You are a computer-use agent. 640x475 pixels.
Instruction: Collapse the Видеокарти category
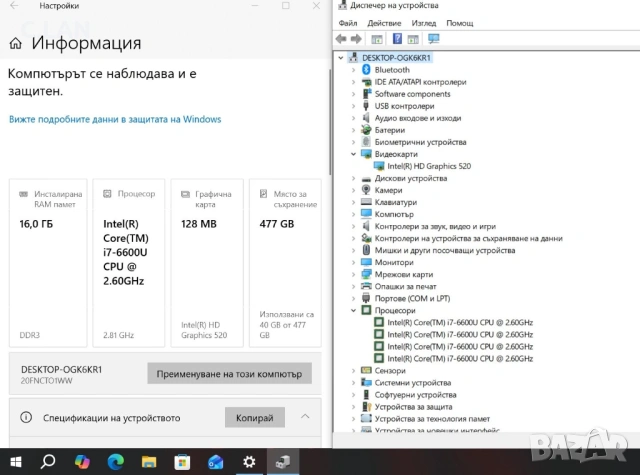point(353,154)
